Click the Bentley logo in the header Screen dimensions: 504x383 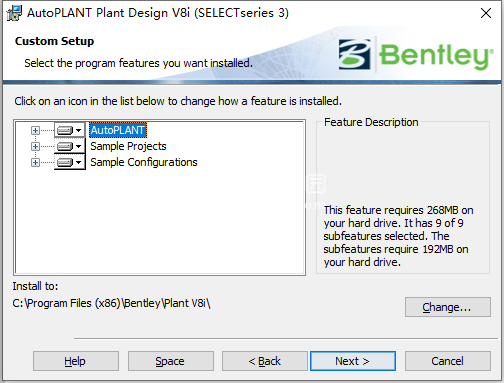(416, 54)
